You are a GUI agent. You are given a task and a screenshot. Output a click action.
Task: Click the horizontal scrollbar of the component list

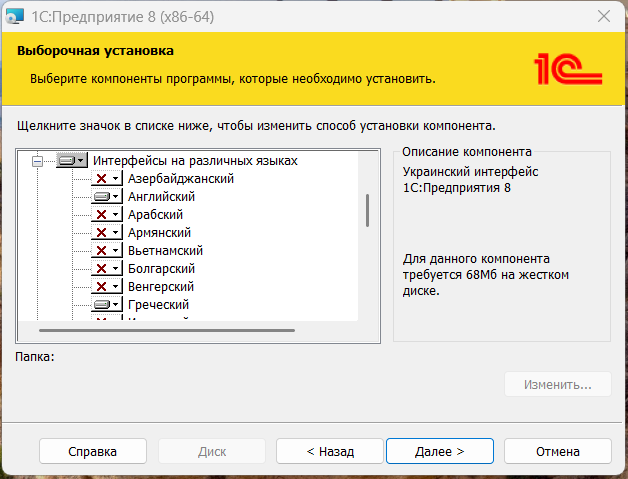click(167, 330)
